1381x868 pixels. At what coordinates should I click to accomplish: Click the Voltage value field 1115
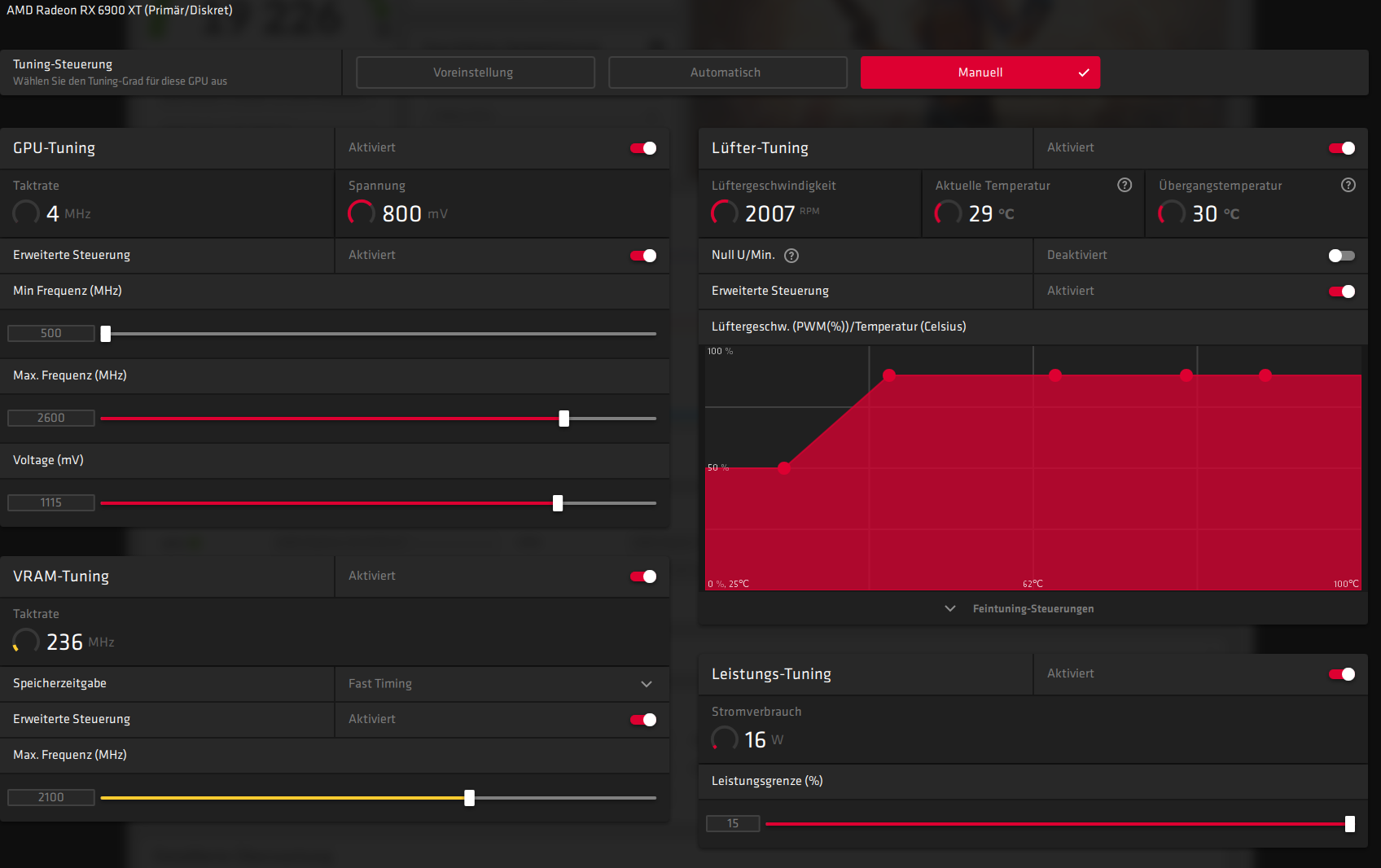pos(51,502)
